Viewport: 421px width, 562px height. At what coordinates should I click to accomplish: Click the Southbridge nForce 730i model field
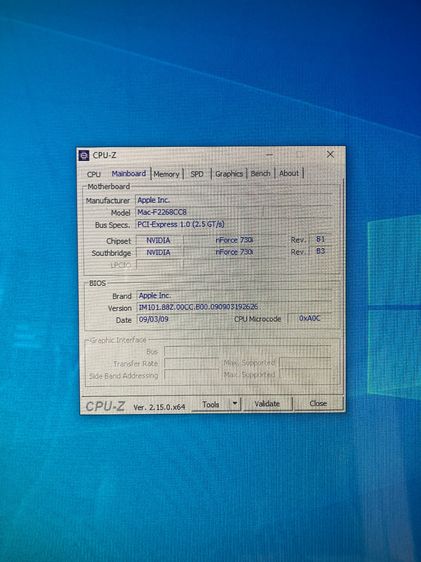click(x=234, y=252)
